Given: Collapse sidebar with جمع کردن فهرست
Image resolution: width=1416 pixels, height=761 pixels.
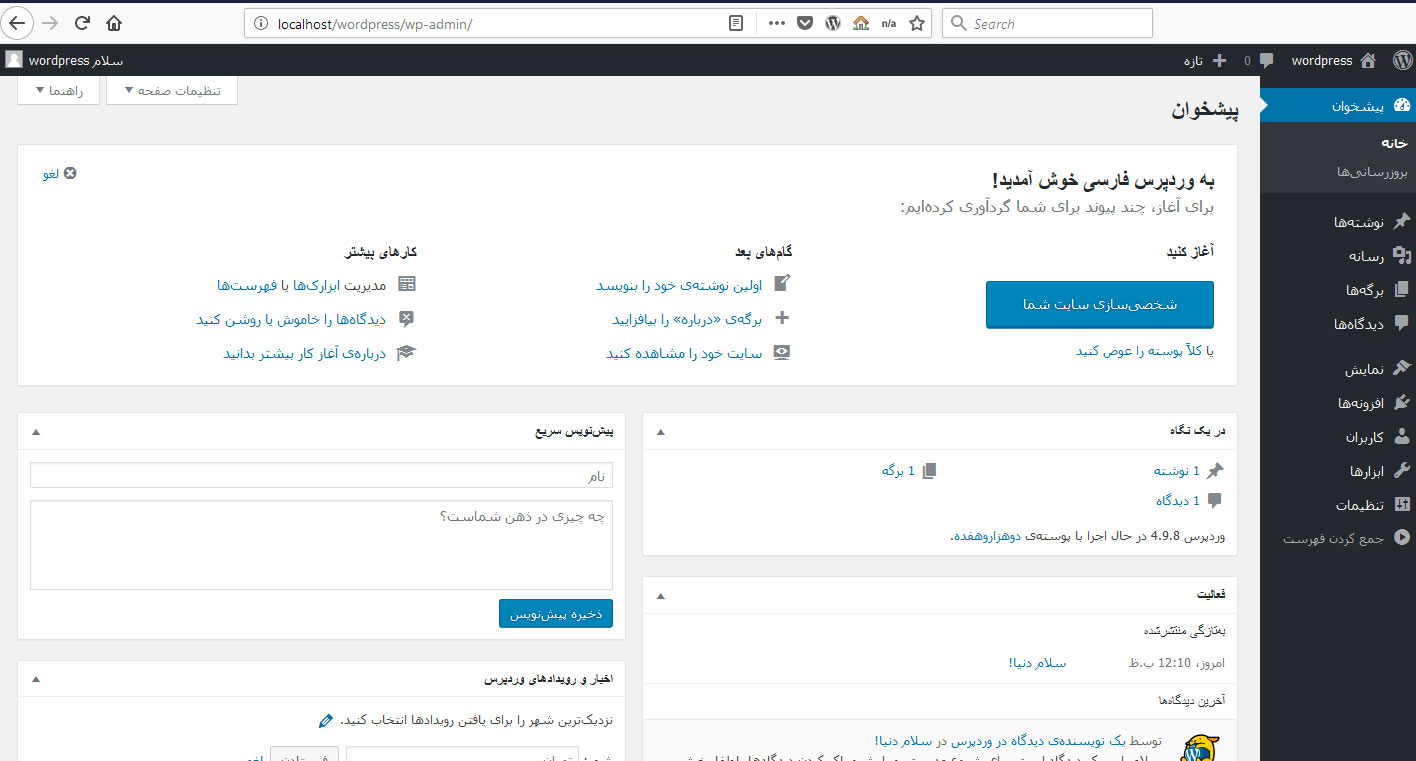Looking at the screenshot, I should pyautogui.click(x=1346, y=538).
